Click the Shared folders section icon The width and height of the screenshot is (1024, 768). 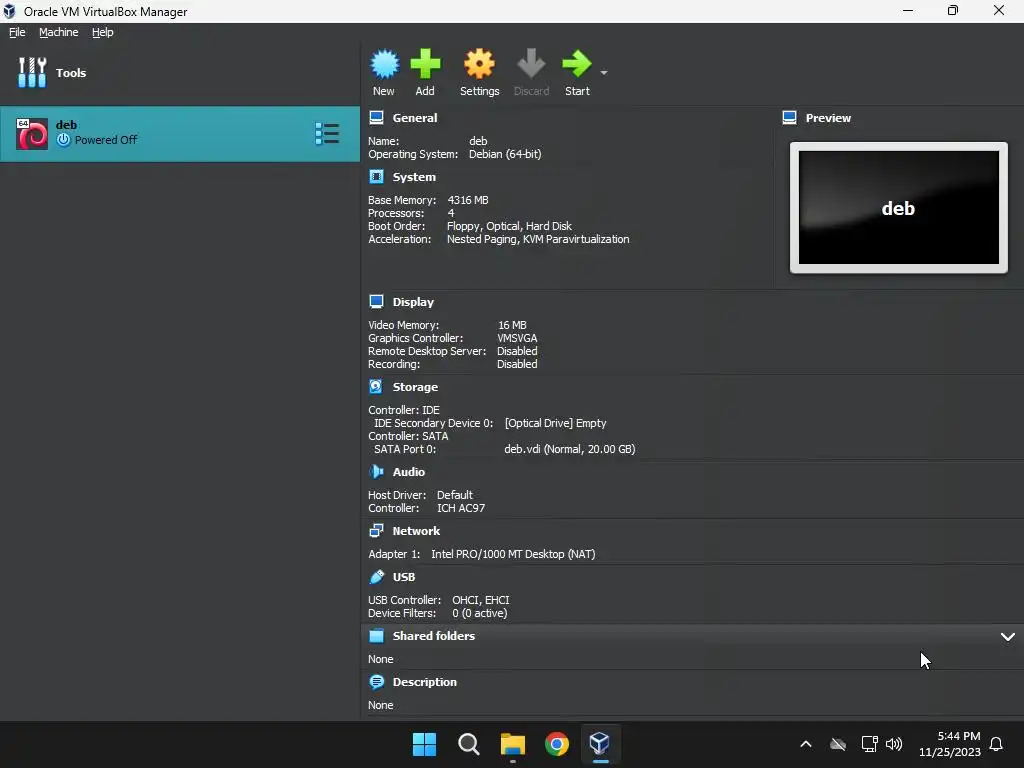tap(376, 636)
